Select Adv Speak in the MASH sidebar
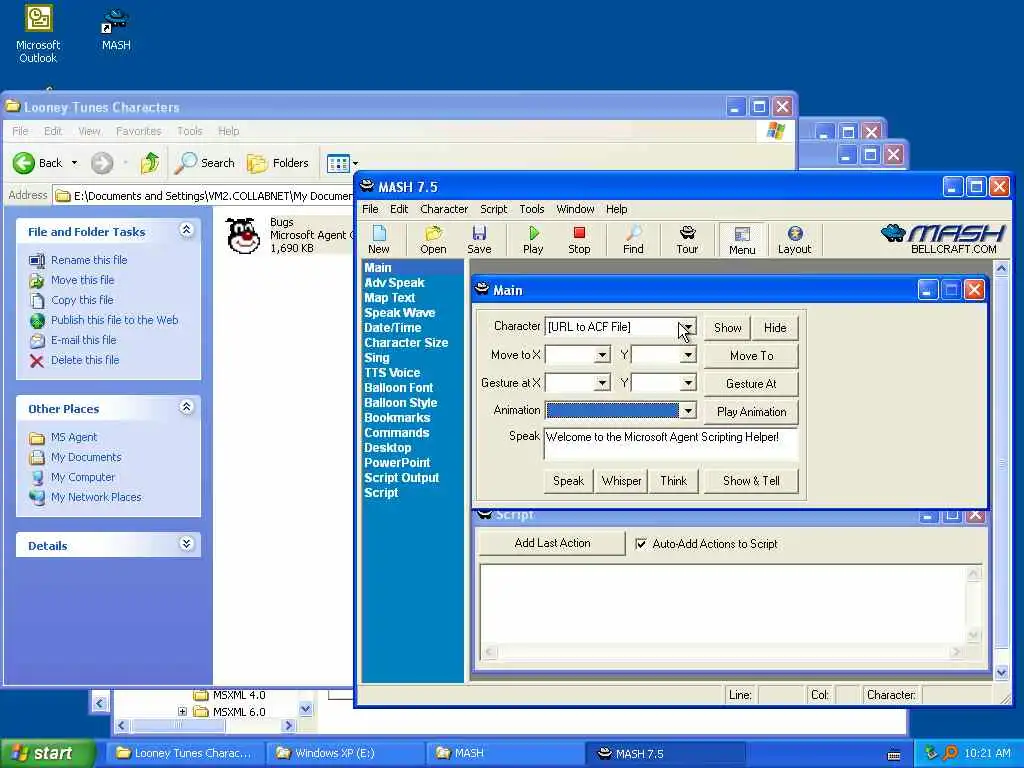 (x=394, y=283)
